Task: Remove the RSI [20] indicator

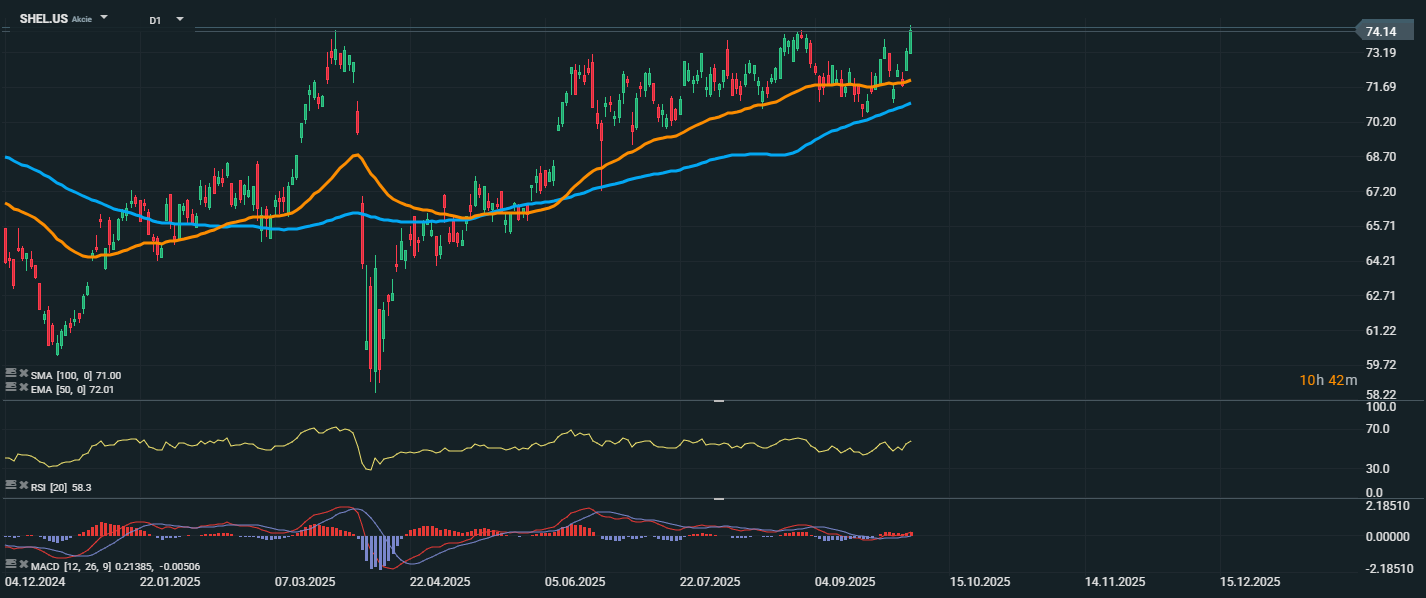Action: 23,485
